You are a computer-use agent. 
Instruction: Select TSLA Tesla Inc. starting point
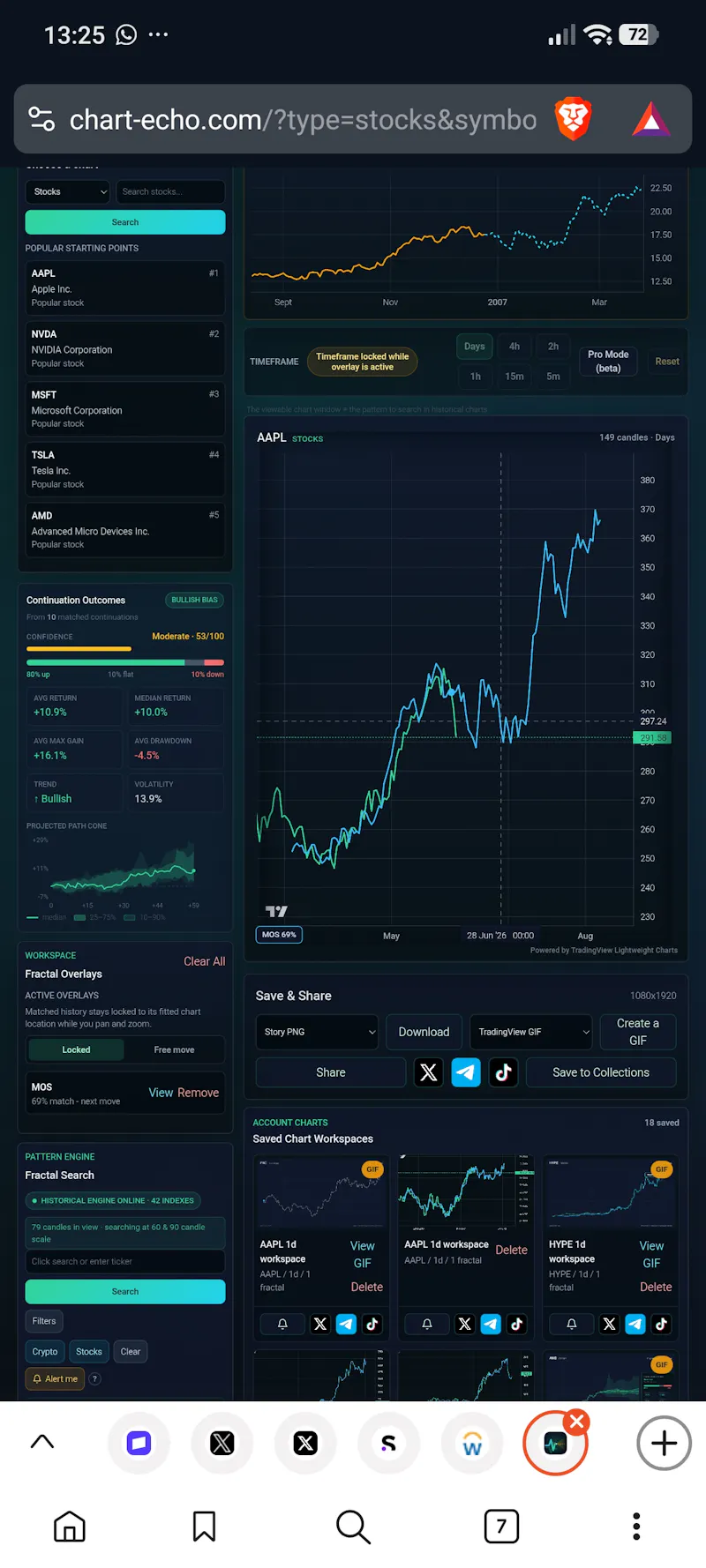coord(125,469)
